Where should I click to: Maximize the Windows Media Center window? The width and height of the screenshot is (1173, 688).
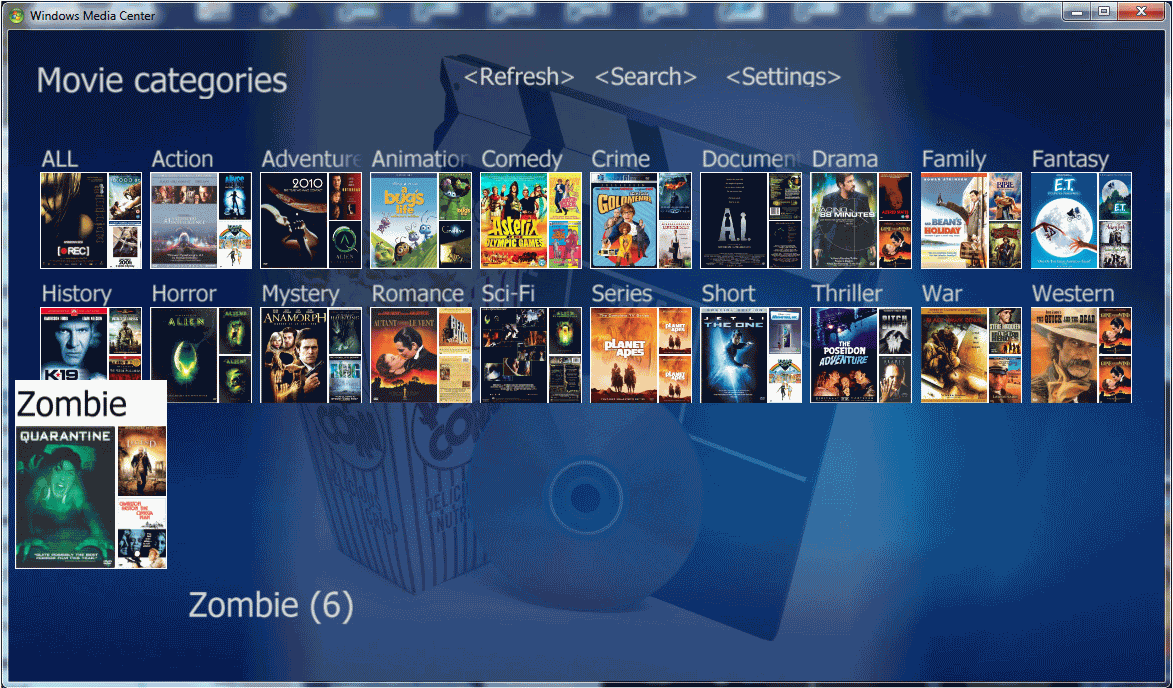1104,11
